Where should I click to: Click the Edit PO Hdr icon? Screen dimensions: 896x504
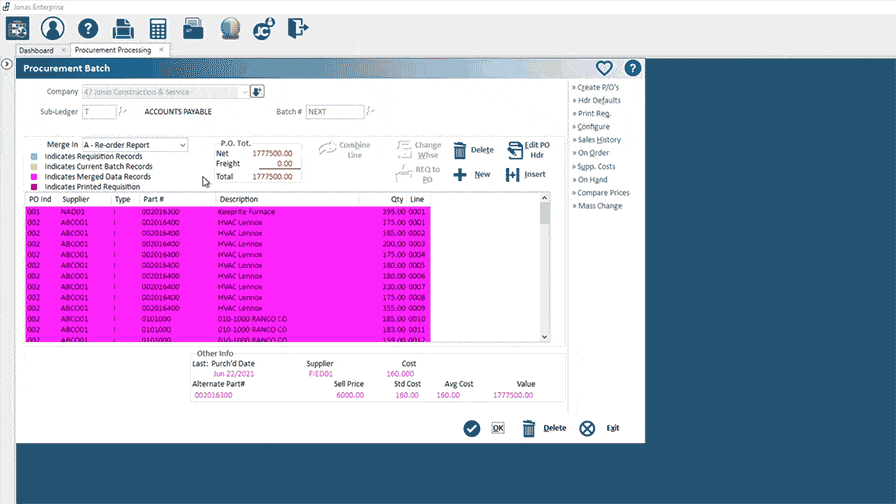point(515,150)
